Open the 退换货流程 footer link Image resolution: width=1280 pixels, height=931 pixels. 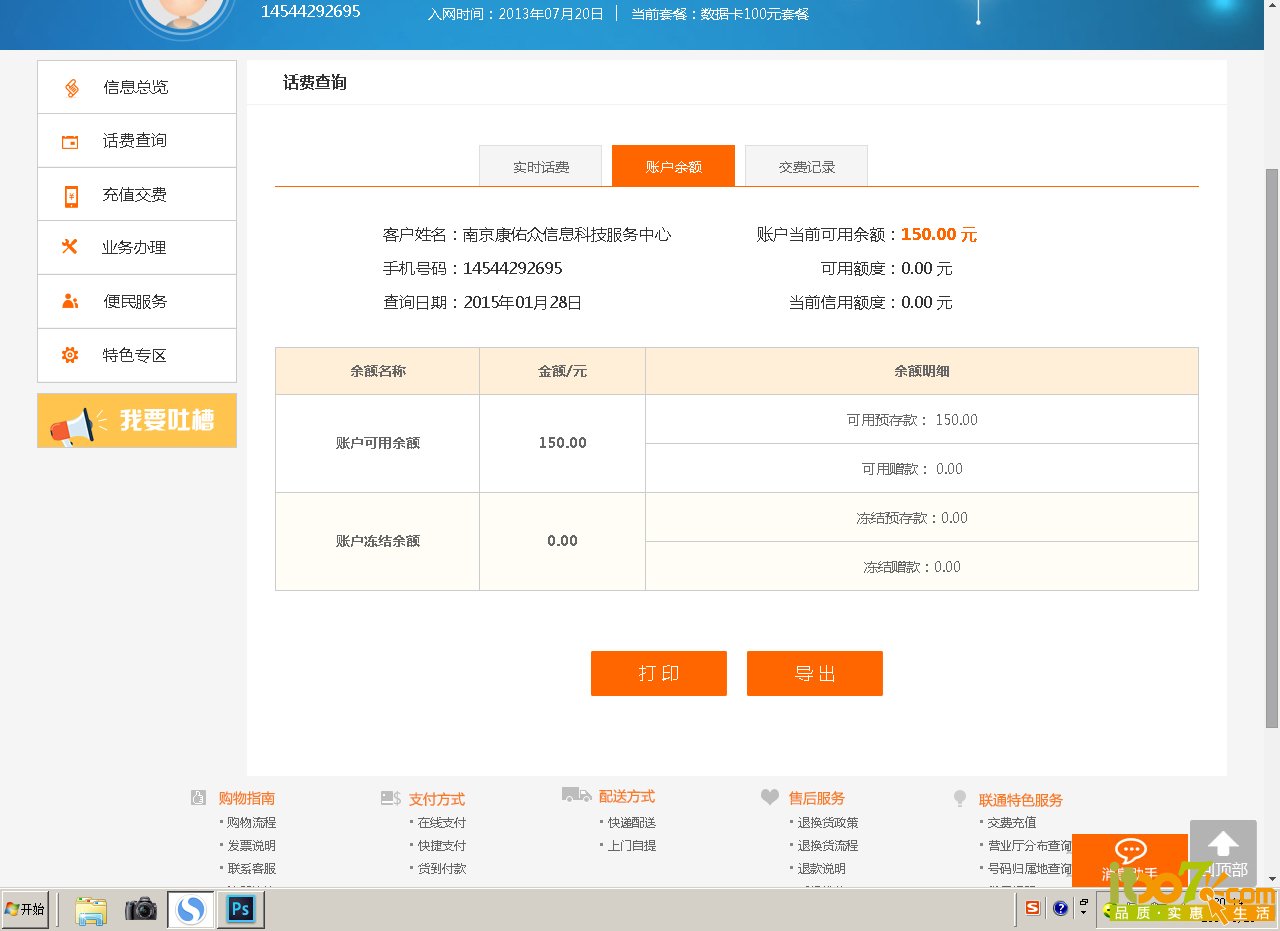[x=828, y=846]
